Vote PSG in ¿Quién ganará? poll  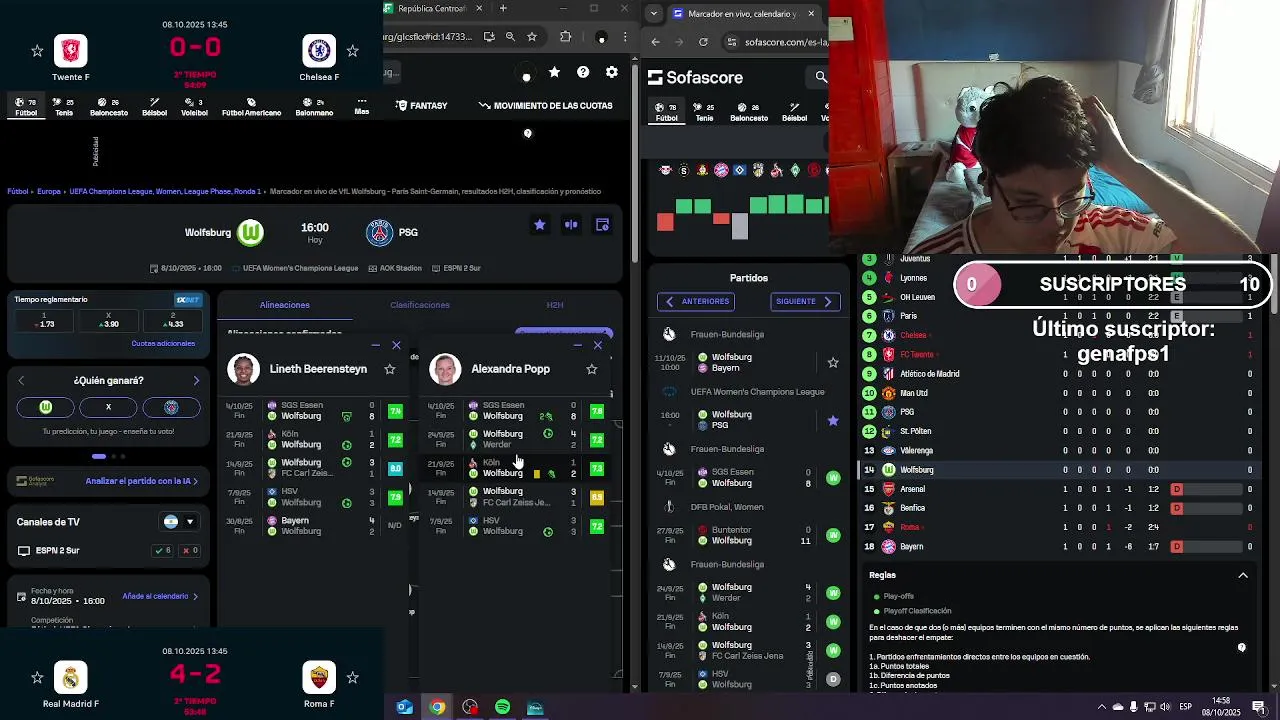point(171,407)
